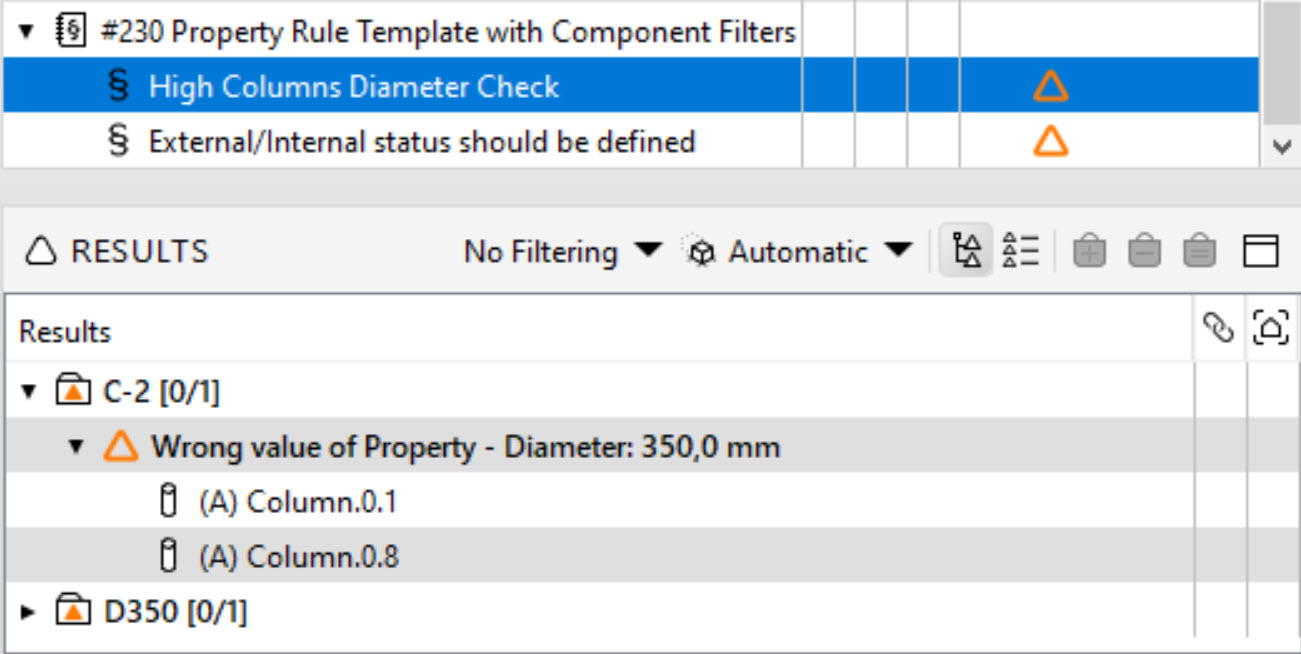This screenshot has width=1301, height=654.
Task: Select External/Internal status should be defined rule
Action: (x=421, y=142)
